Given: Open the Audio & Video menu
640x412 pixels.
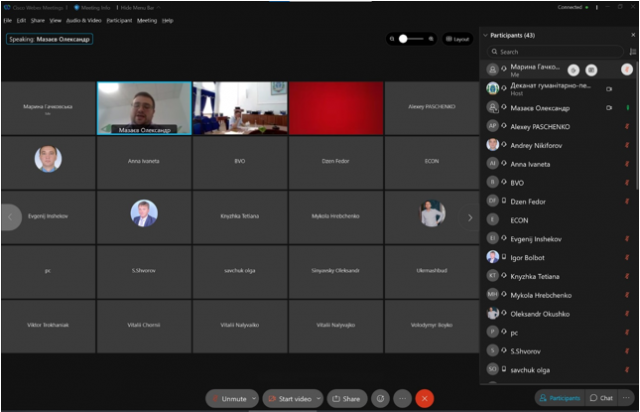Looking at the screenshot, I should pos(84,20).
